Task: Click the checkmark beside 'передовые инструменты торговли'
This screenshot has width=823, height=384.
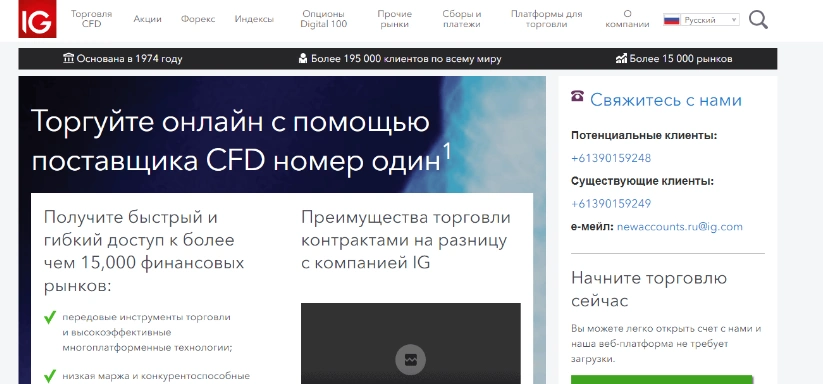Action: pyautogui.click(x=50, y=317)
